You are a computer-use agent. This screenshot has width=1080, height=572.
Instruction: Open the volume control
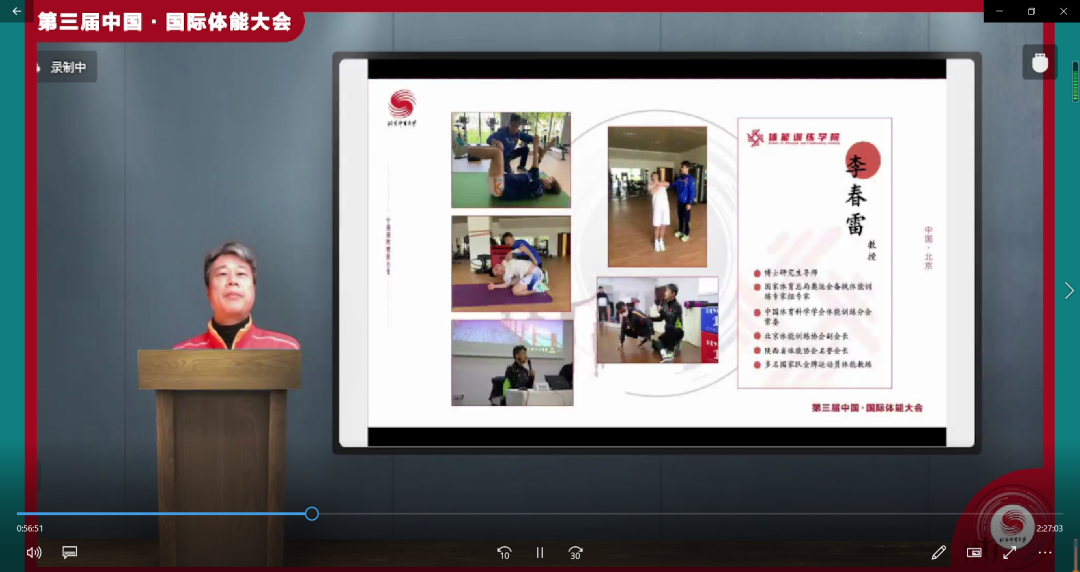tap(34, 553)
